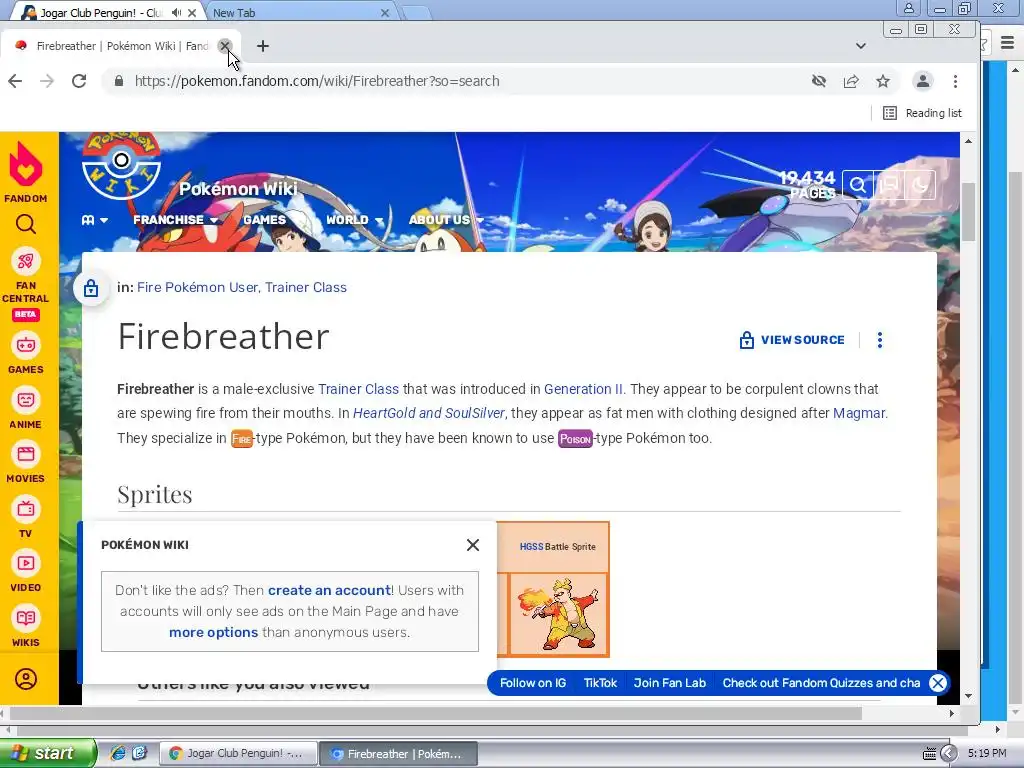The width and height of the screenshot is (1024, 768).
Task: Close the Firebreather tab
Action: click(225, 46)
